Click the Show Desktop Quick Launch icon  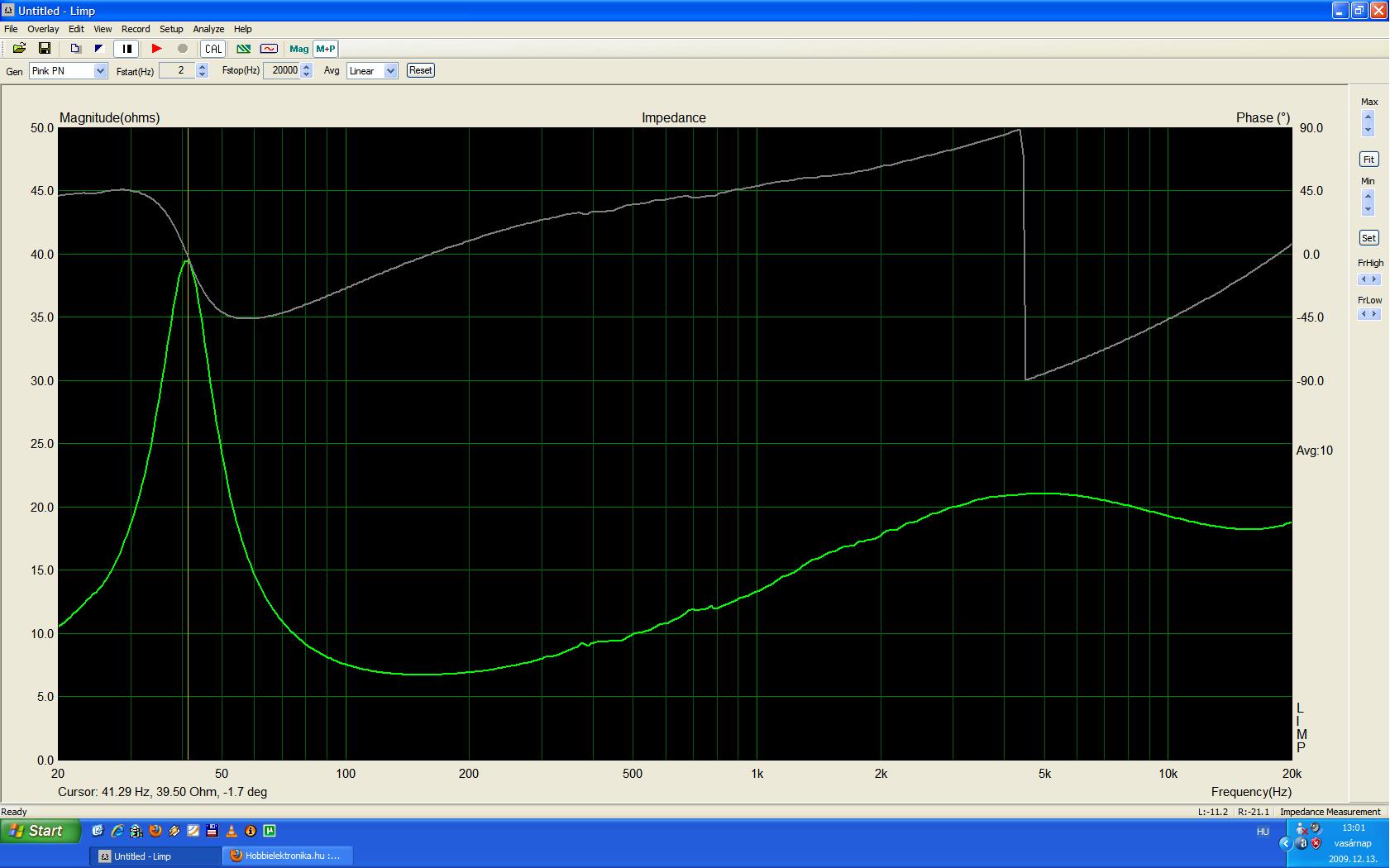[98, 831]
